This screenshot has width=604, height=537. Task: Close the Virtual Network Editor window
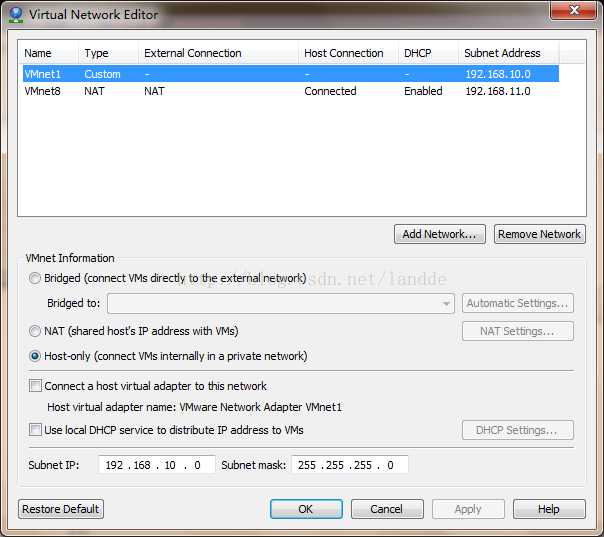574,10
